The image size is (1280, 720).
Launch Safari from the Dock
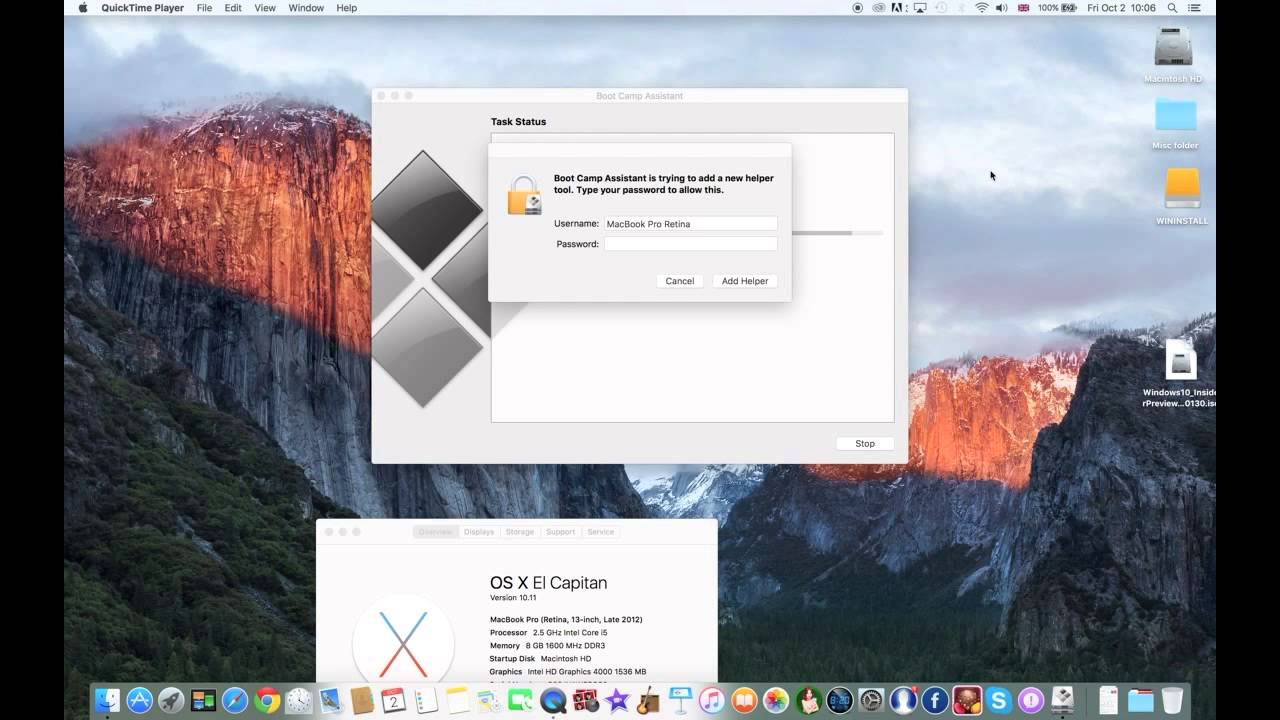coord(235,700)
